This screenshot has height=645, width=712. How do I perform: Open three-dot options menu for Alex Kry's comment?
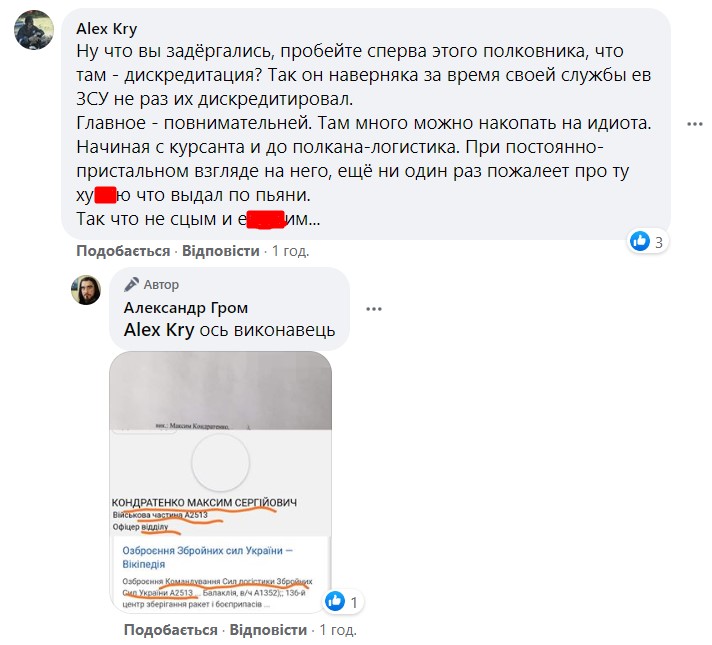click(x=695, y=124)
